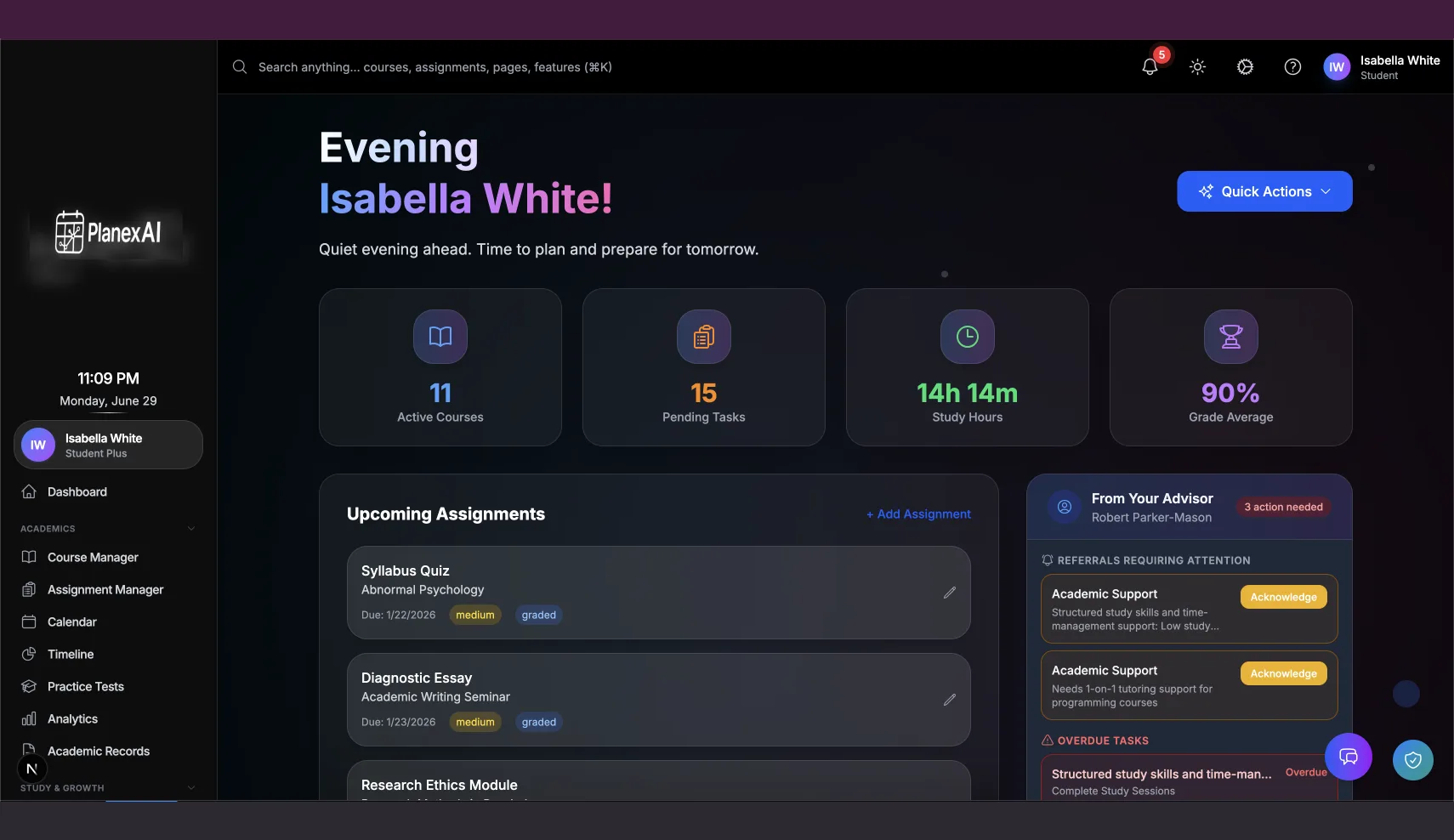Viewport: 1454px width, 840px height.
Task: Open the overdue Structured study skills task
Action: (x=1189, y=778)
